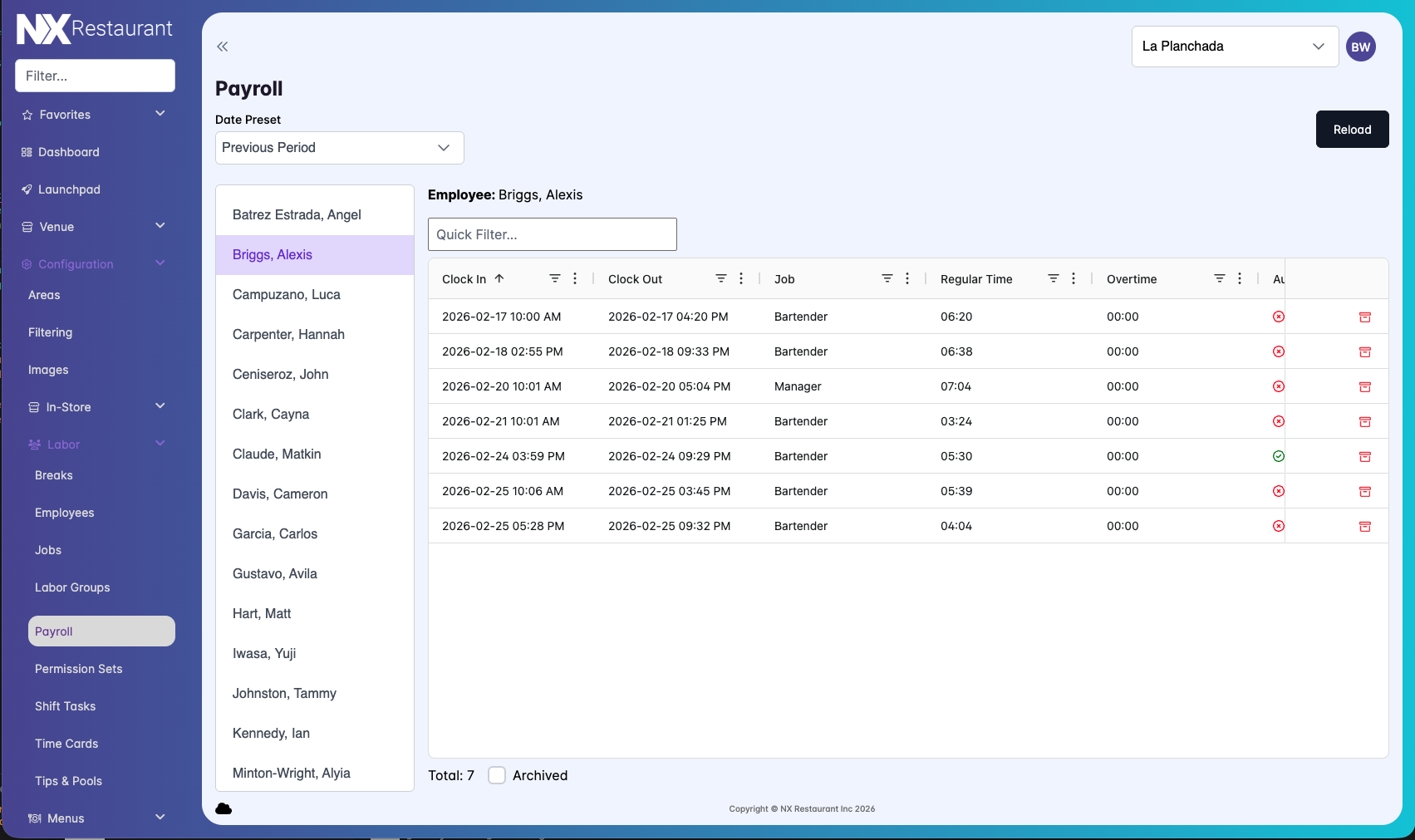Open the La Planchada venue selector

[1234, 47]
